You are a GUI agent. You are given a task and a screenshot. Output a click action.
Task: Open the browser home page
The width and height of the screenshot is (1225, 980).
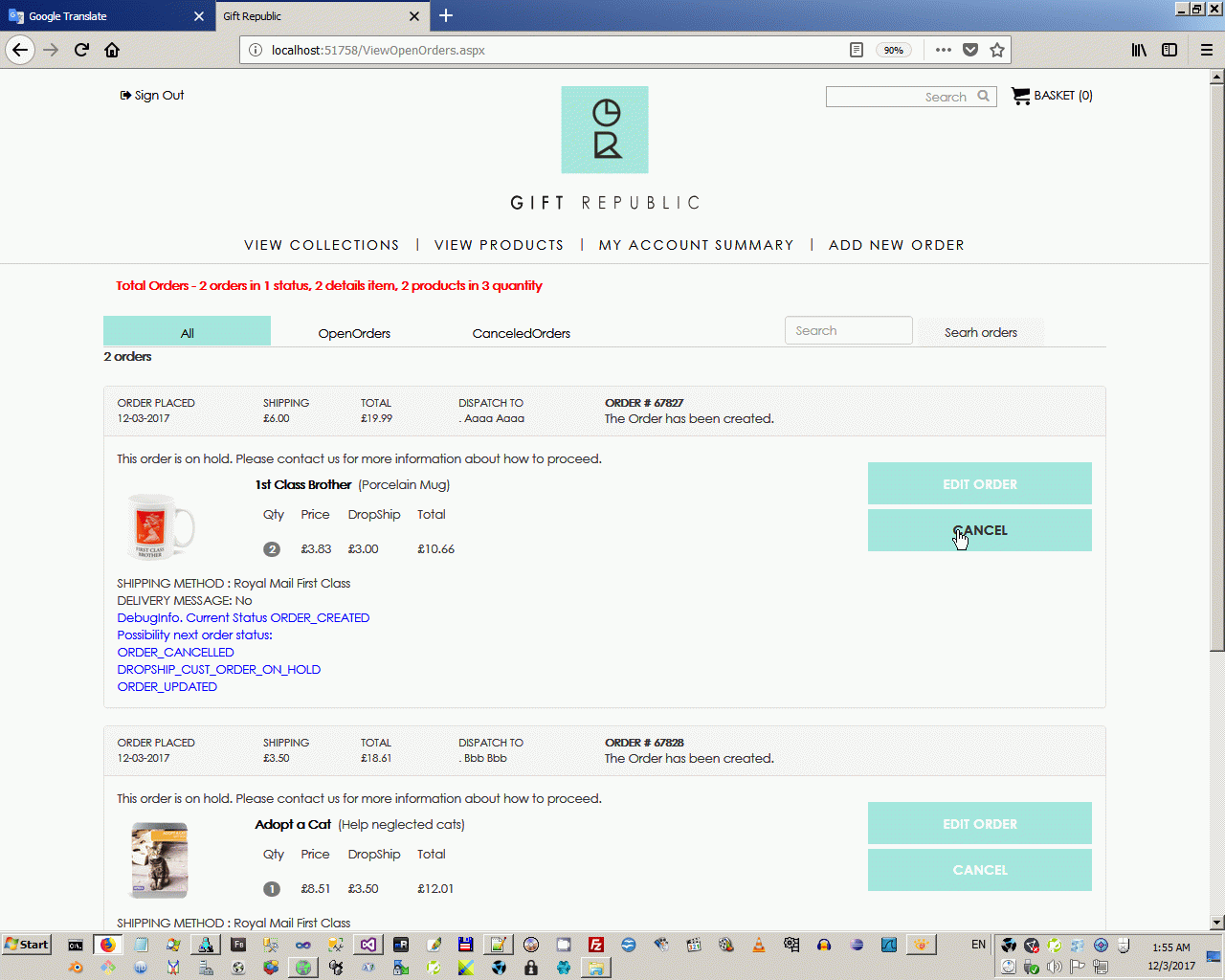click(112, 50)
